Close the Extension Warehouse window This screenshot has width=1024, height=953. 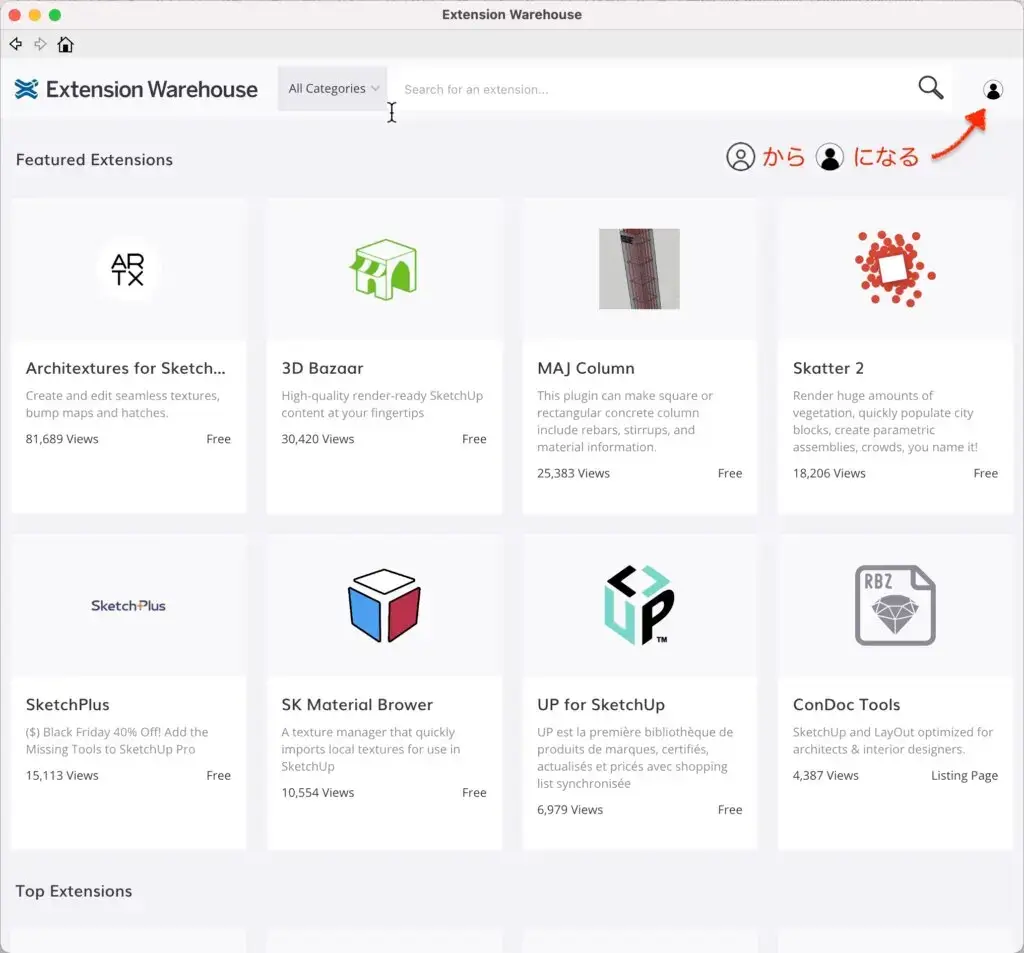pos(15,14)
